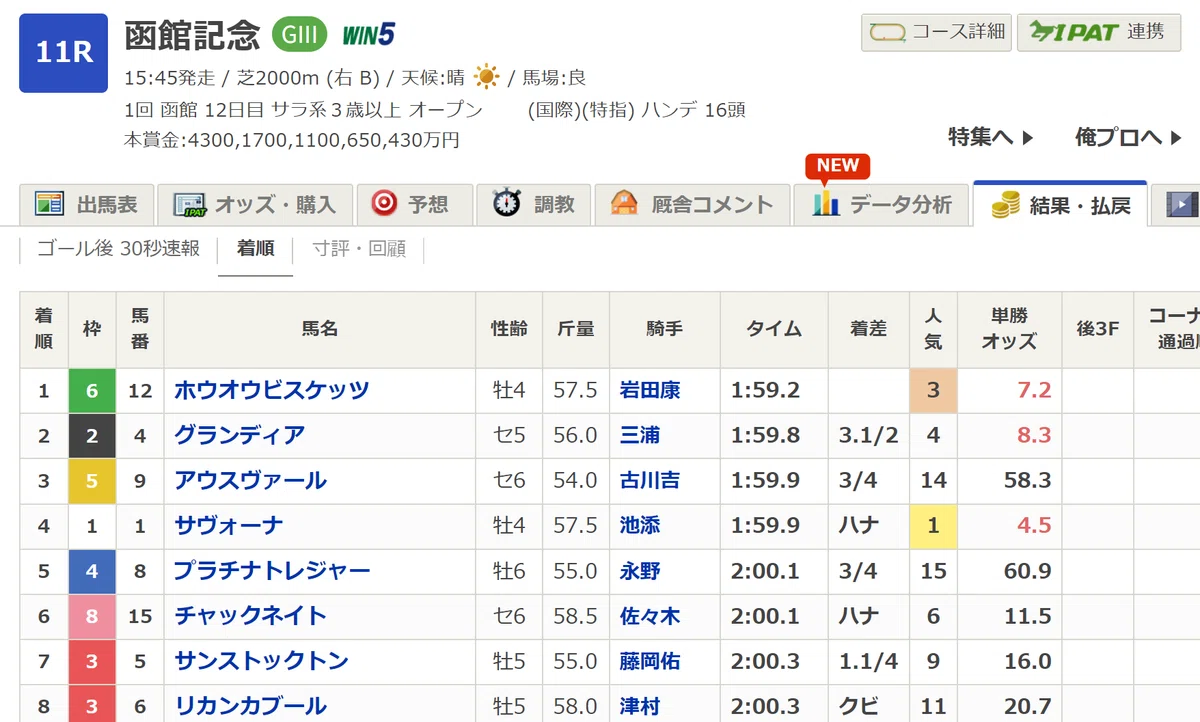Open jockey 永野 link
Viewport: 1200px width, 722px height.
(x=640, y=571)
